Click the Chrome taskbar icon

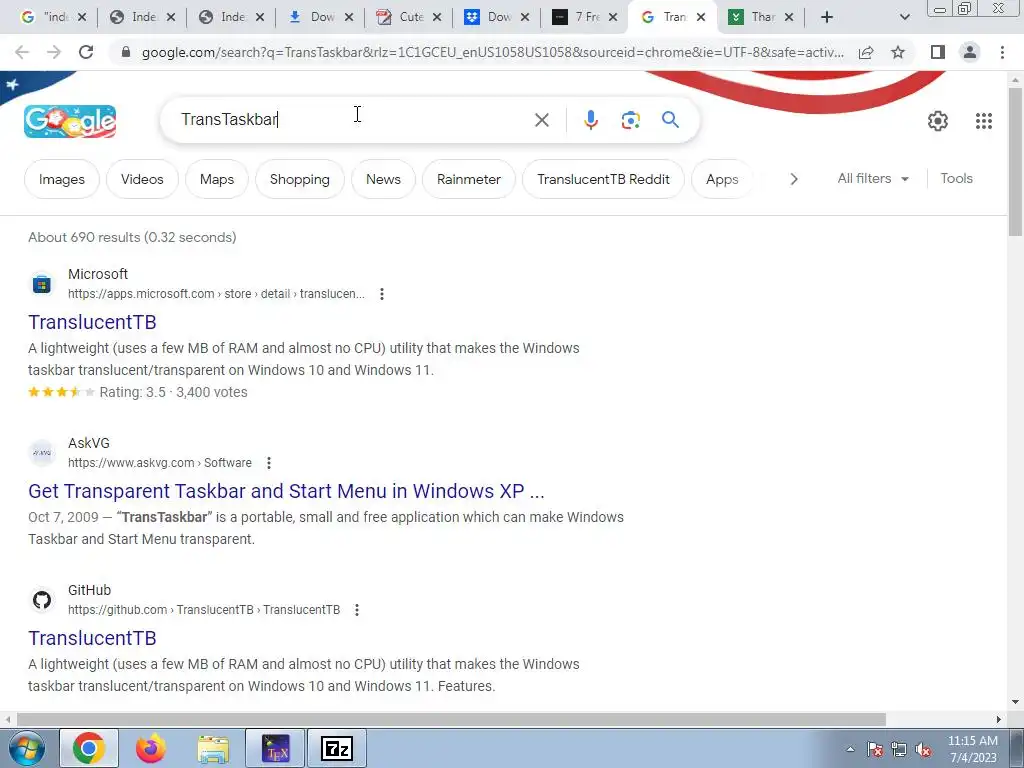(89, 748)
